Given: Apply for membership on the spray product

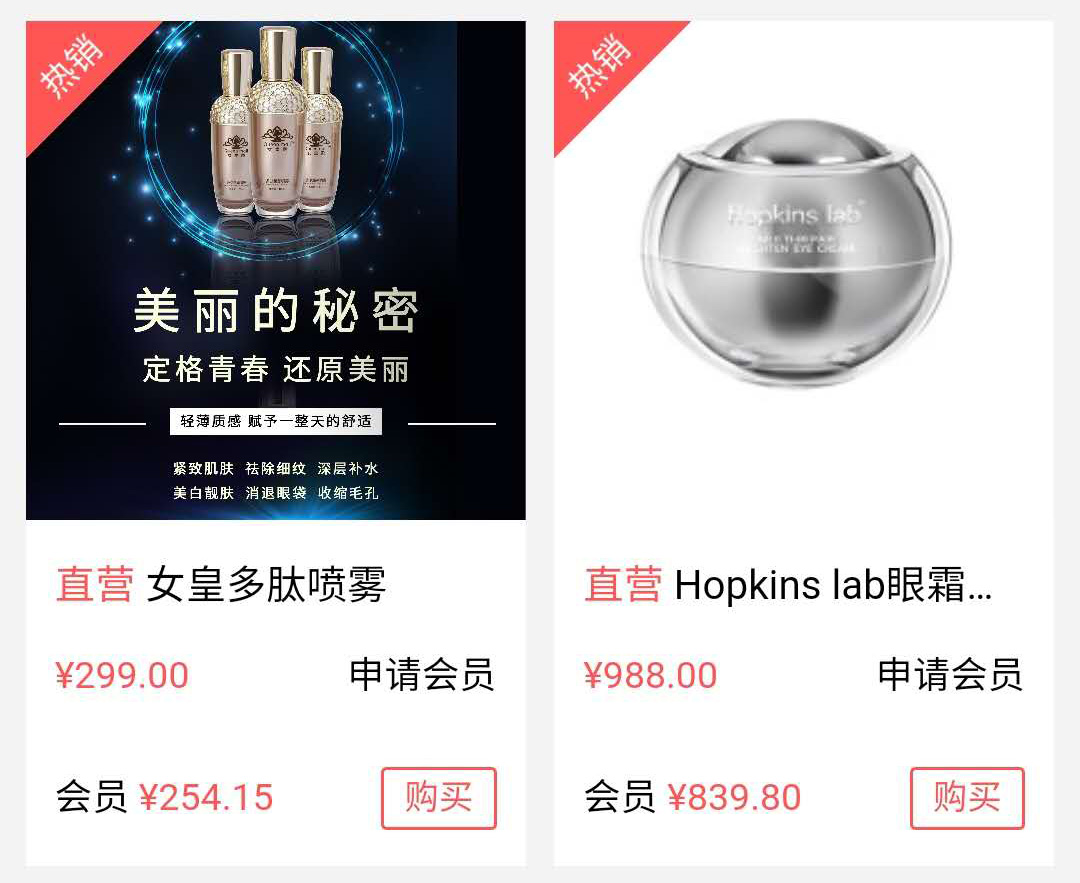Looking at the screenshot, I should pyautogui.click(x=422, y=674).
